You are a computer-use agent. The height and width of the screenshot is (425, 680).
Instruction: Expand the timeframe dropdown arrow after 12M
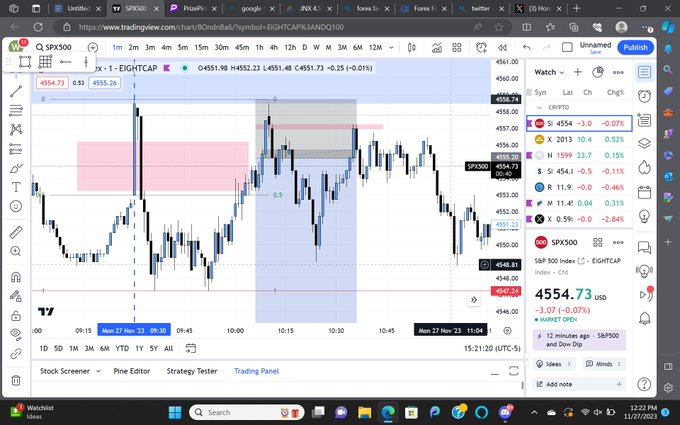pos(391,47)
